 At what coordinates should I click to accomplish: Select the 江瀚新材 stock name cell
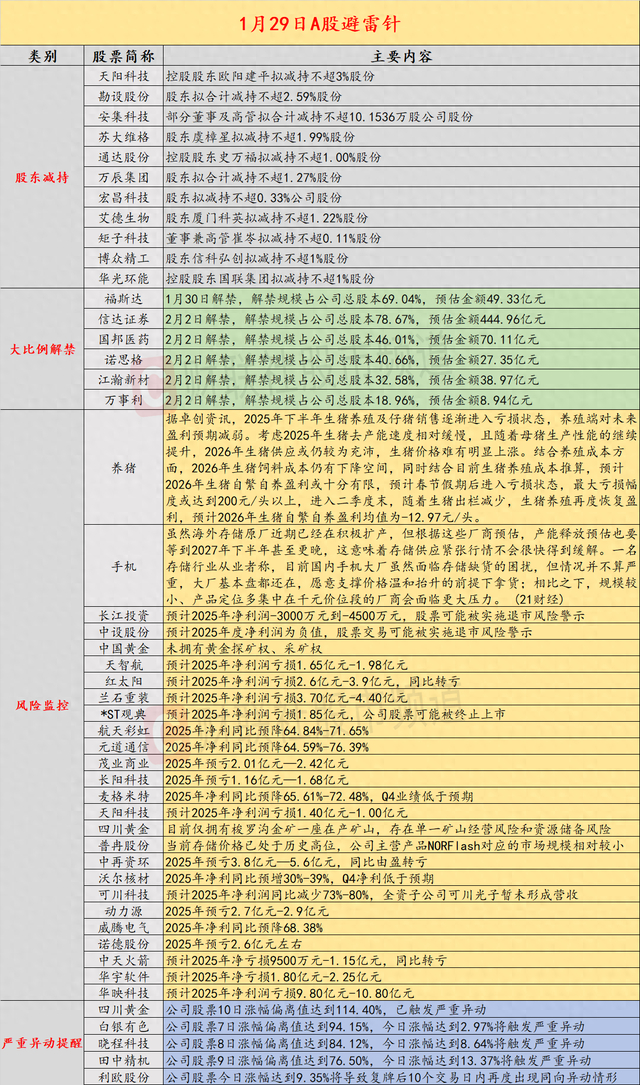(124, 379)
